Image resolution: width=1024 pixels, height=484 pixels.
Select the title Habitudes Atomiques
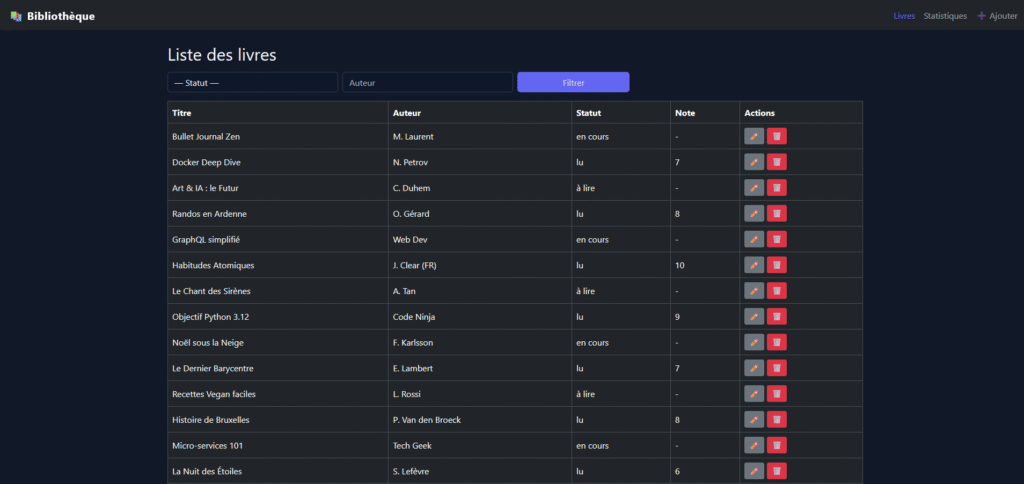(213, 265)
